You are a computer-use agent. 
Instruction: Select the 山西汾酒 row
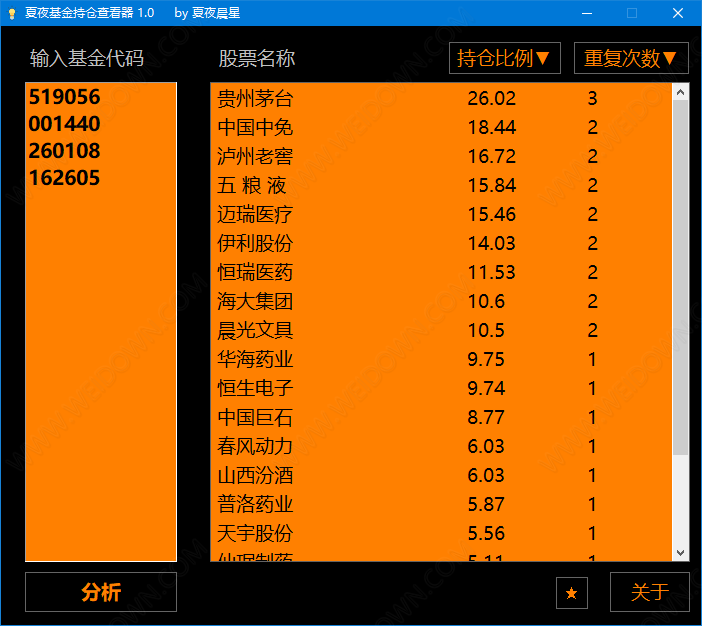click(441, 475)
